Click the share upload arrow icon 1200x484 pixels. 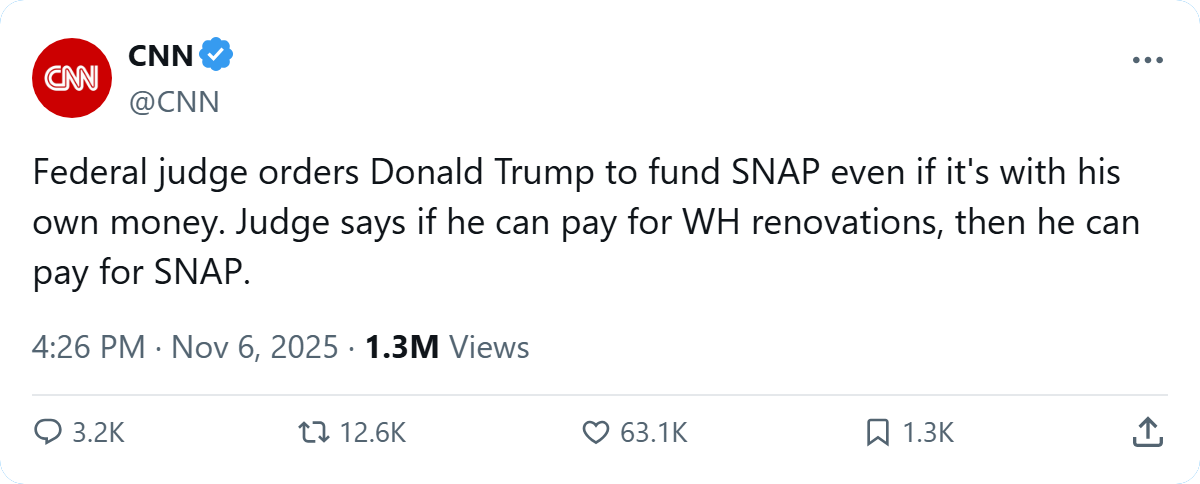1147,432
